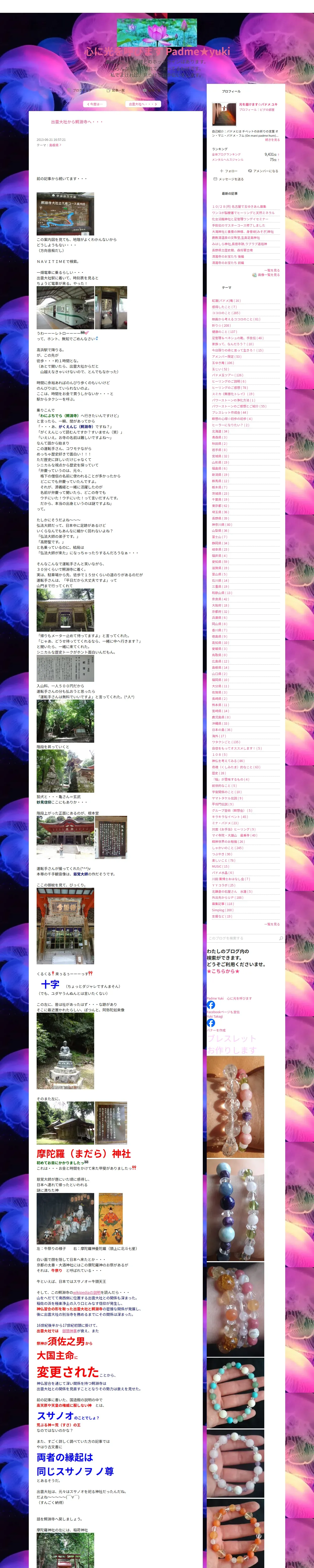Open the first Facebook icon in sidebar
Image resolution: width=314 pixels, height=1568 pixels.
210,1005
